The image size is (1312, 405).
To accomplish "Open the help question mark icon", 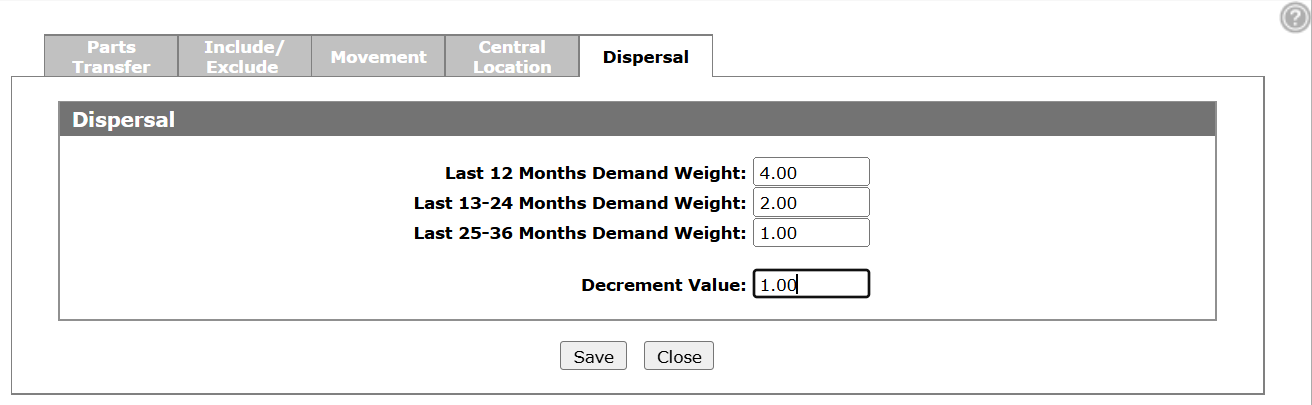I will tap(1295, 17).
